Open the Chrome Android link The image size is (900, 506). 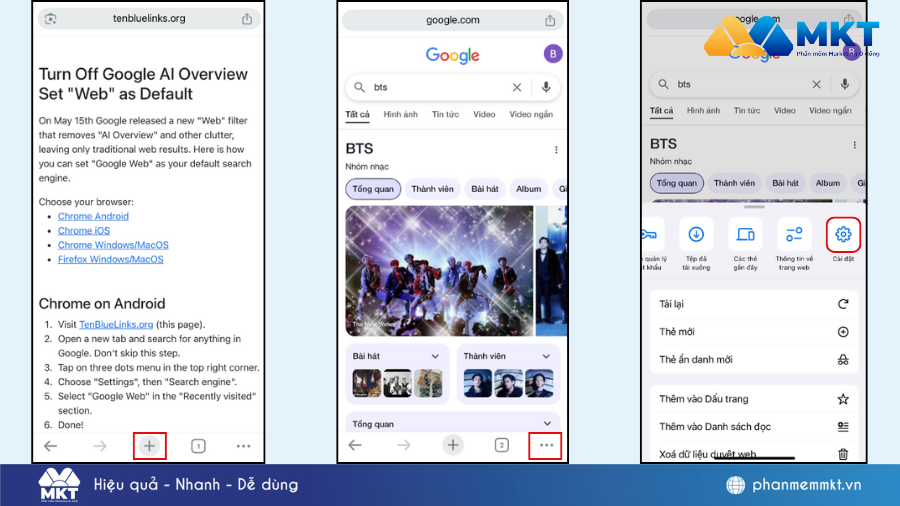click(93, 216)
